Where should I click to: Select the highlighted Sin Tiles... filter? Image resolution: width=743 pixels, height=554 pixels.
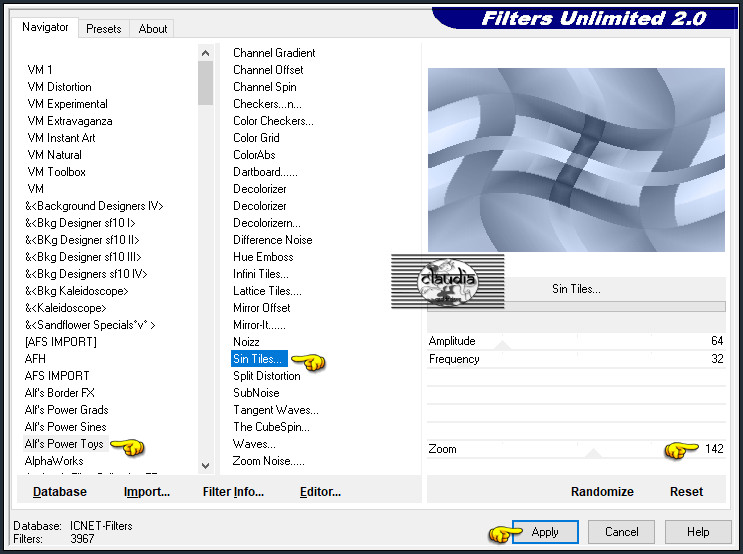click(x=259, y=359)
